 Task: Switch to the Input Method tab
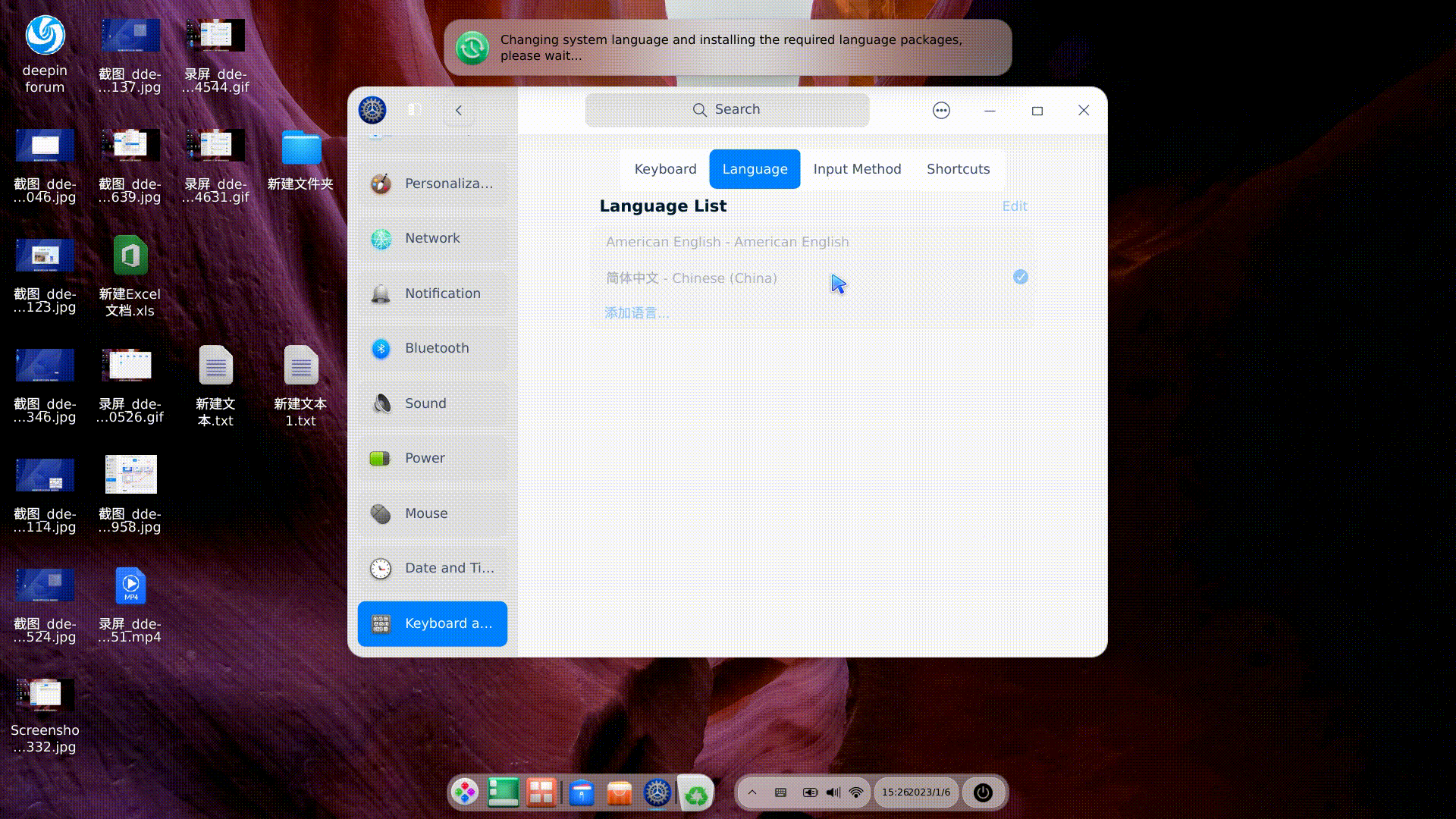pyautogui.click(x=857, y=168)
